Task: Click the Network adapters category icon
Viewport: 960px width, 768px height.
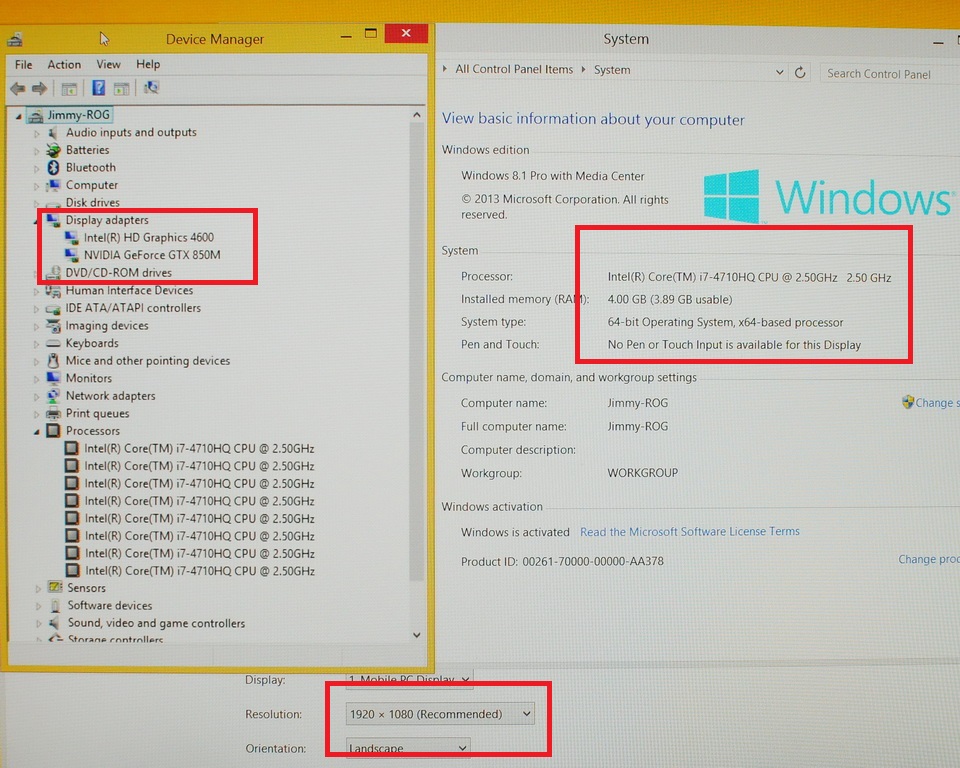Action: coord(53,396)
